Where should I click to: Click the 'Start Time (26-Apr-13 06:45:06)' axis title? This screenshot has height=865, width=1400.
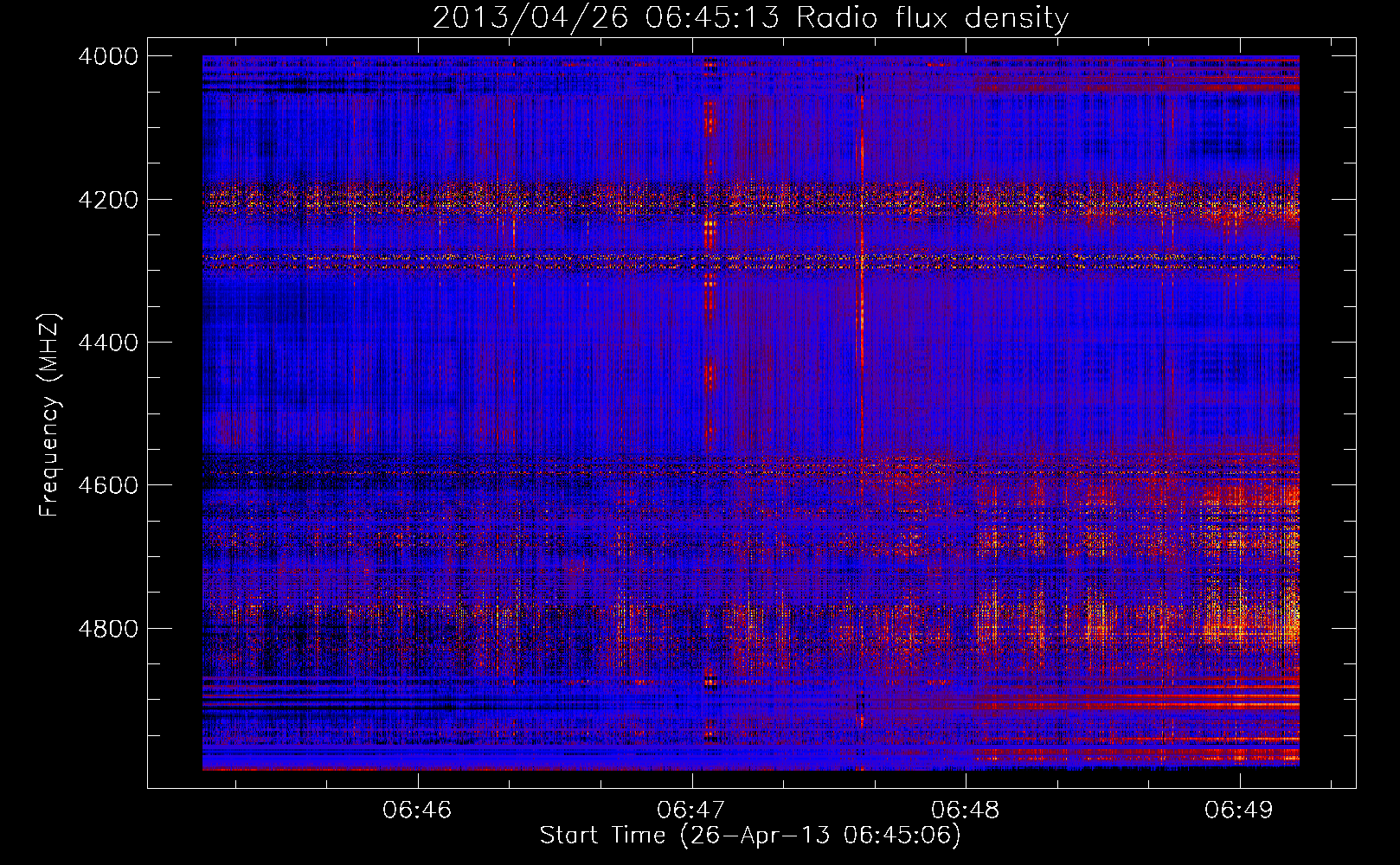(750, 836)
